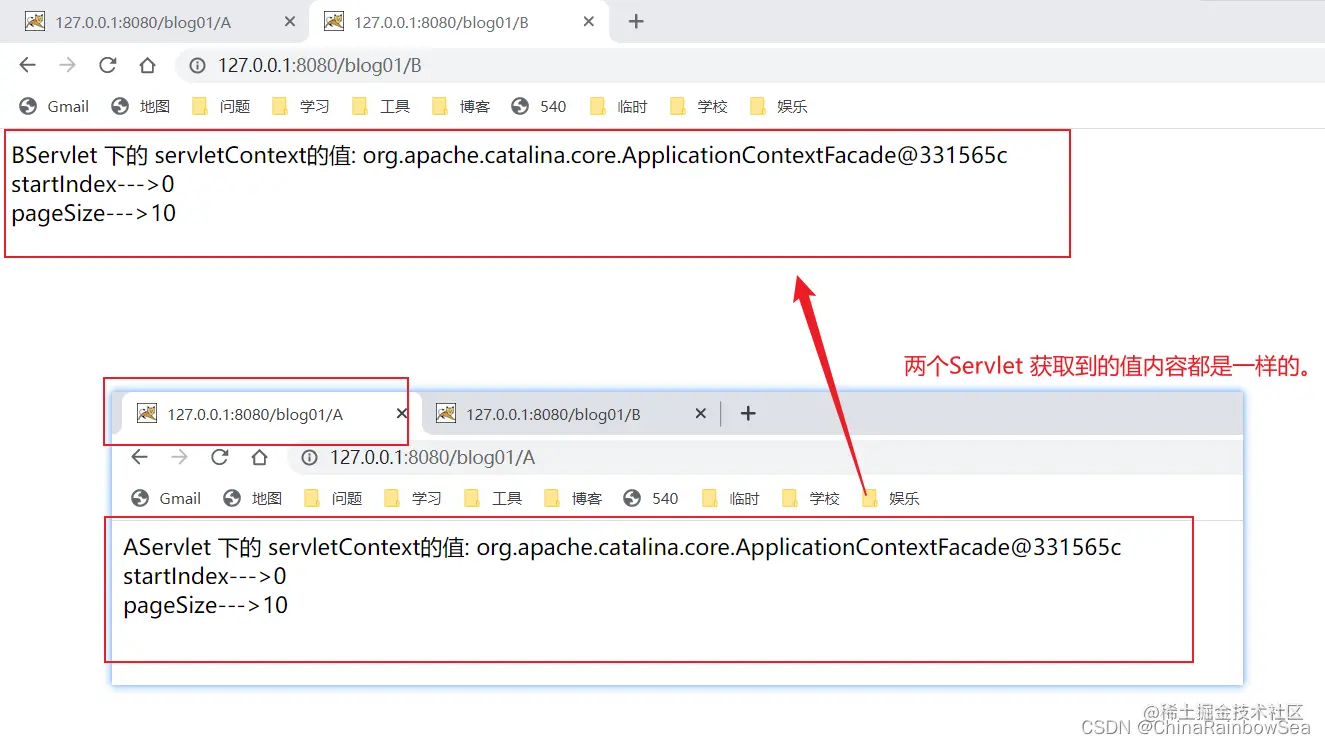Click the address bar showing blog01/A
Viewport: 1325px width, 744px height.
pos(765,457)
